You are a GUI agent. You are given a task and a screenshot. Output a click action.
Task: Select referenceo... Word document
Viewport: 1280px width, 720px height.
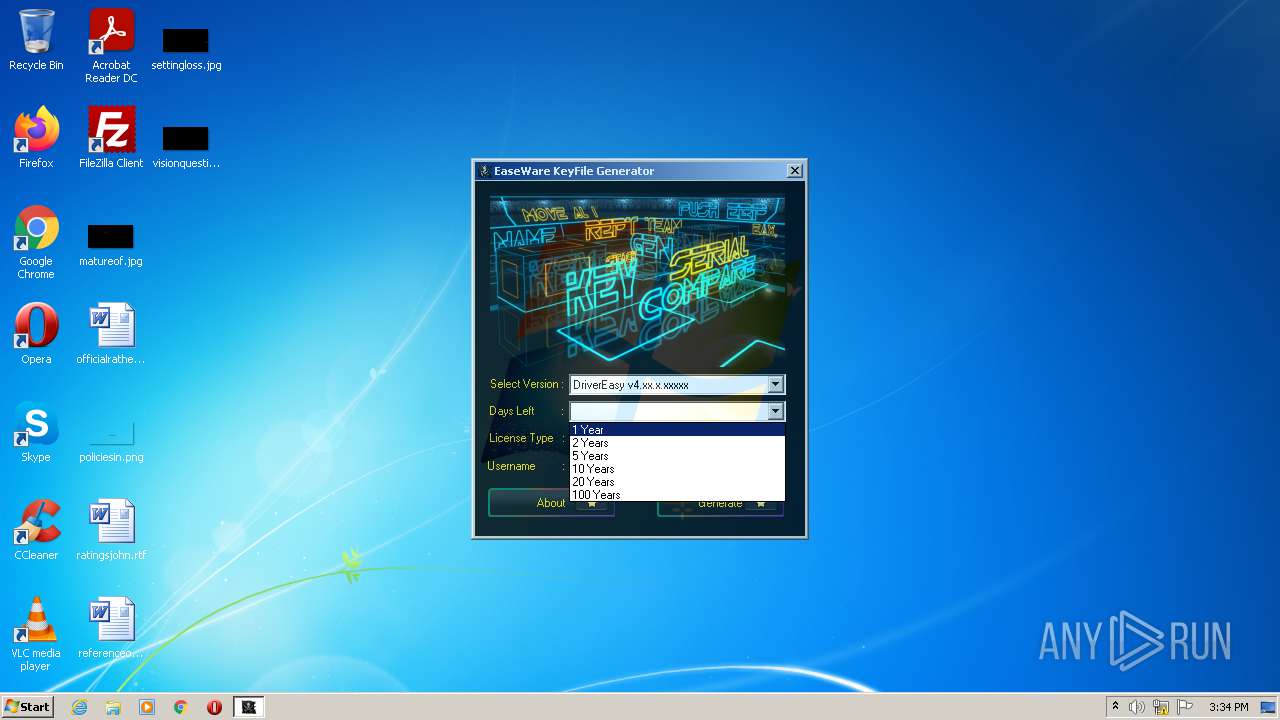coord(111,627)
